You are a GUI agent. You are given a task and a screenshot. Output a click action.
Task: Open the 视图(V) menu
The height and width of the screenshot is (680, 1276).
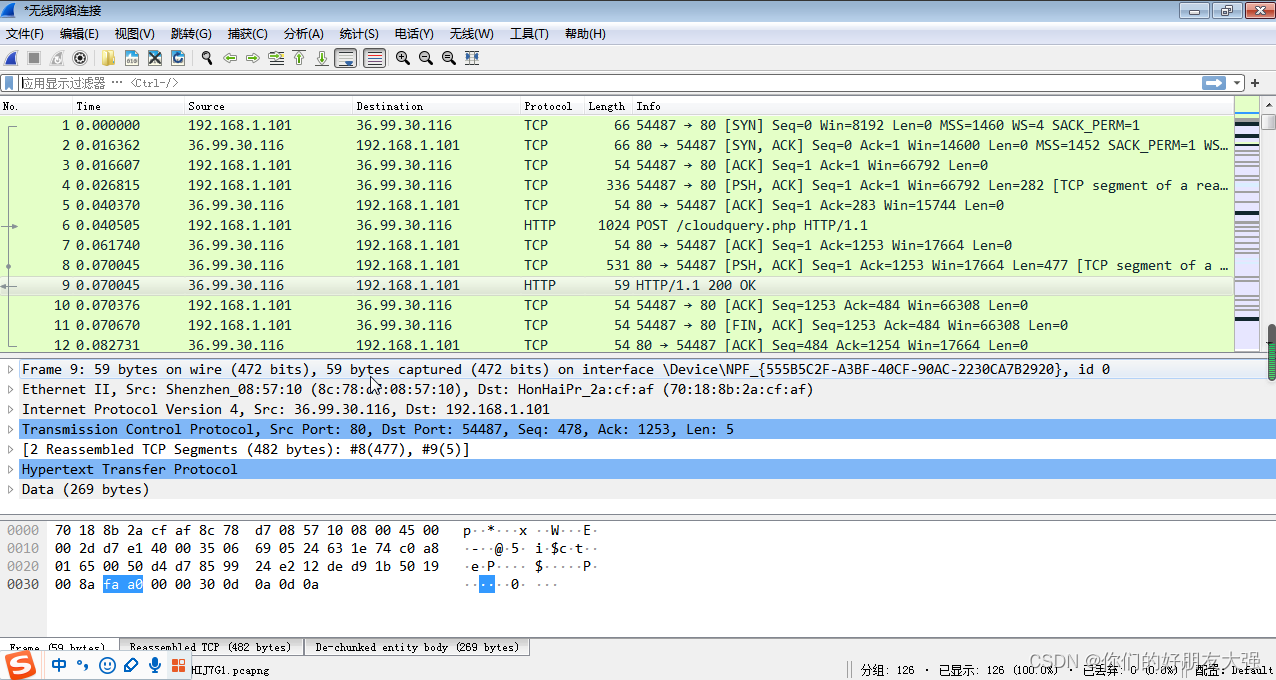point(135,34)
